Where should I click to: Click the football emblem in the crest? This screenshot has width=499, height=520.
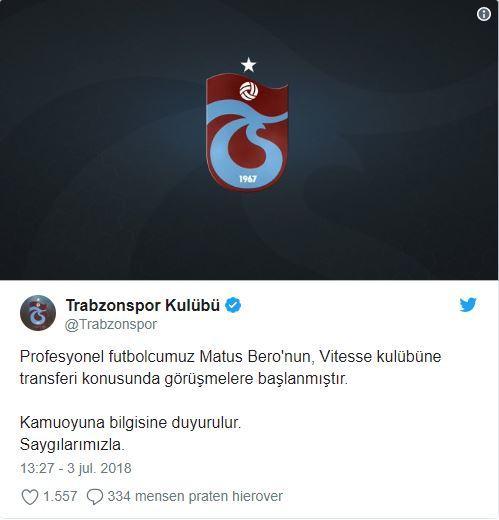249,91
